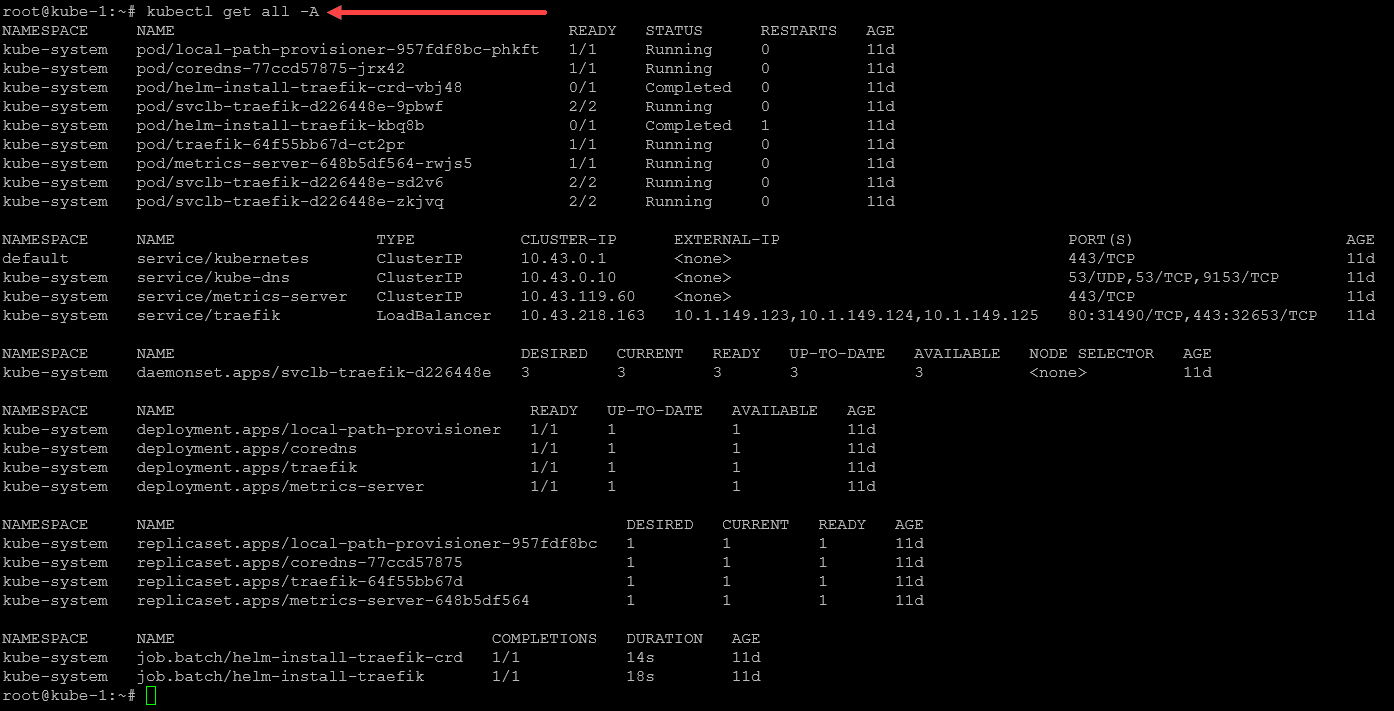Click job.batch/helm-install-traefik-crd row
This screenshot has width=1394, height=711.
[x=382, y=658]
